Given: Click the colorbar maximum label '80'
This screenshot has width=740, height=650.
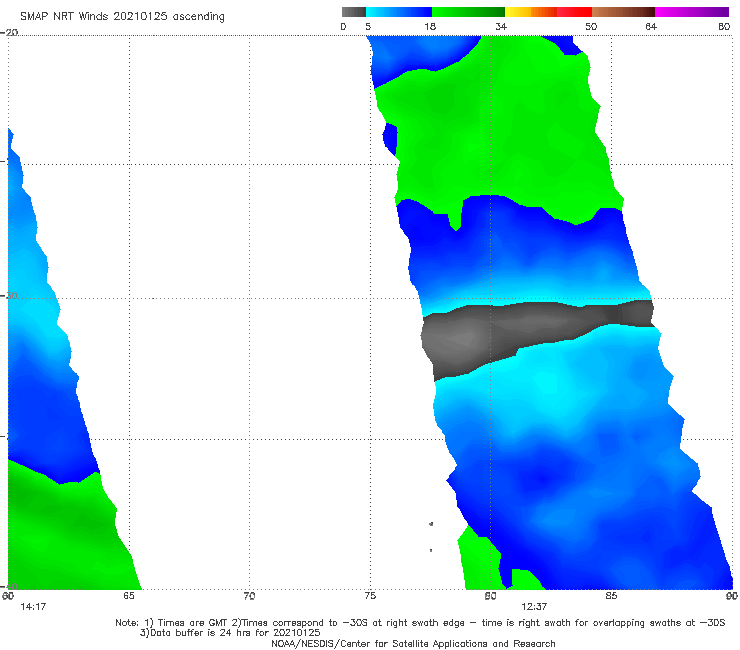Looking at the screenshot, I should [x=724, y=27].
